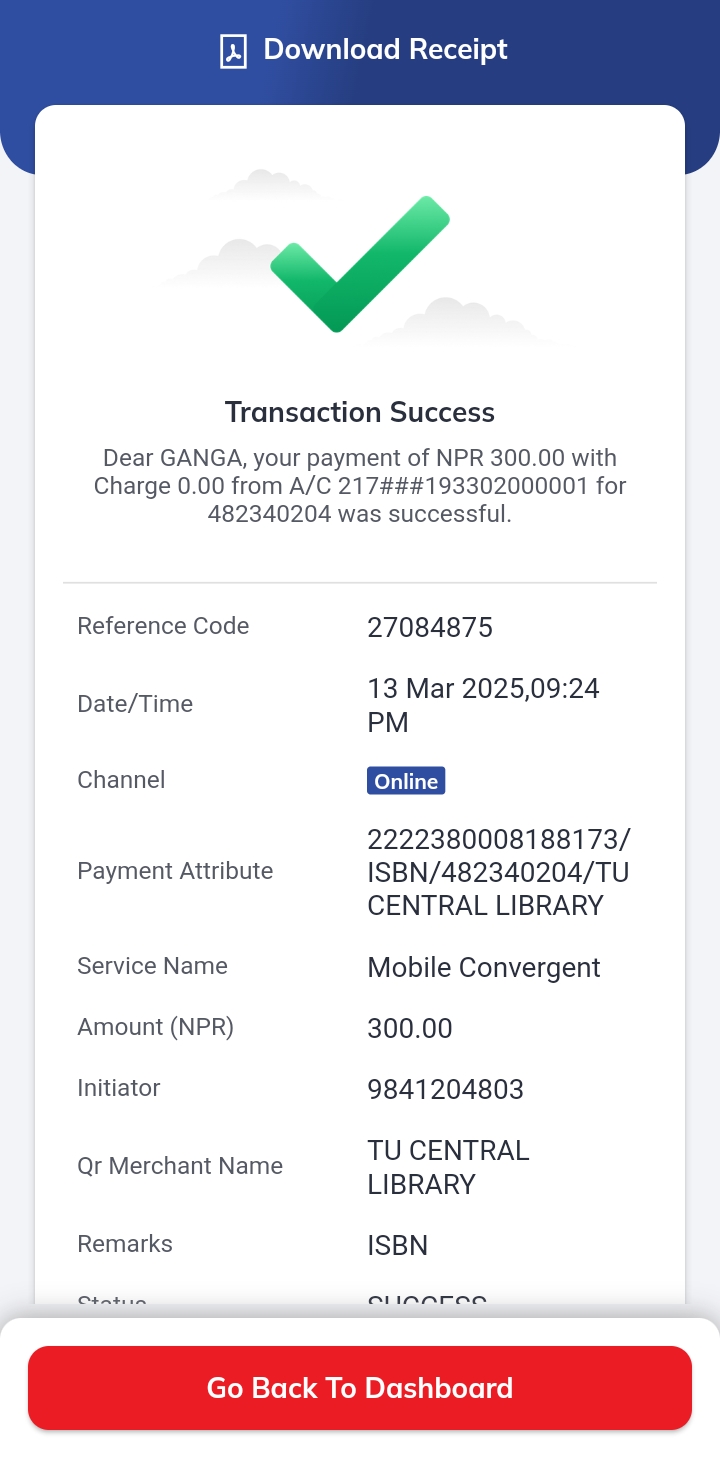The image size is (720, 1458).
Task: Click the TU CENTRAL LIBRARY merchant value
Action: (448, 1167)
